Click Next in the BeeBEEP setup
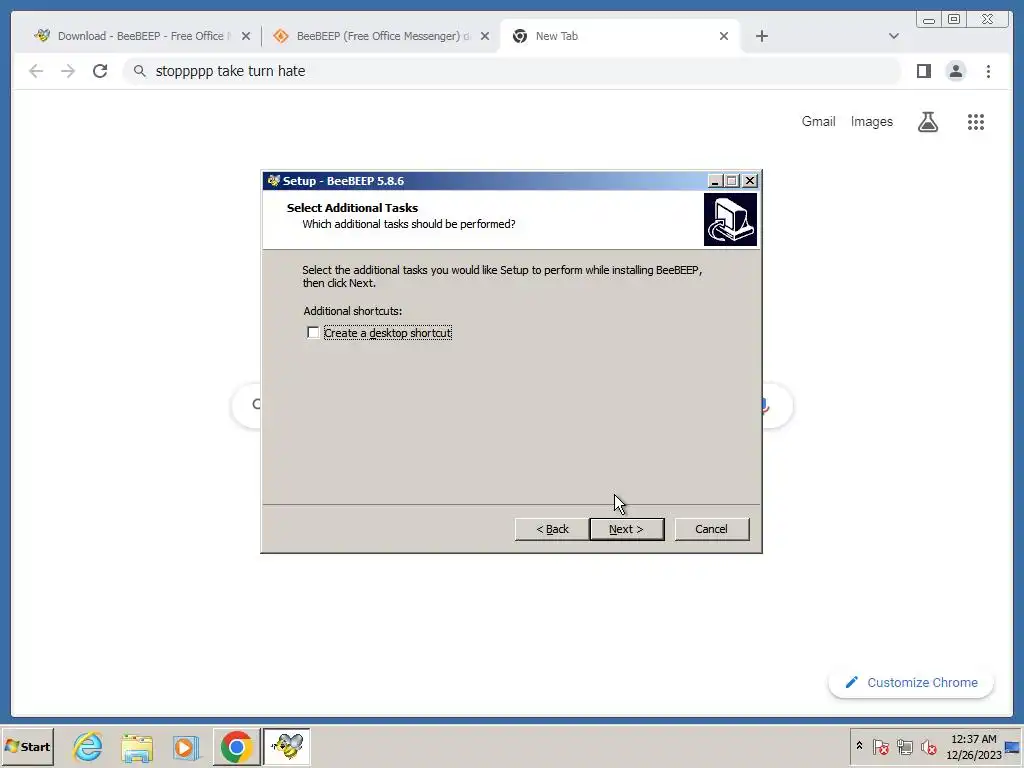1024x768 pixels. click(626, 529)
